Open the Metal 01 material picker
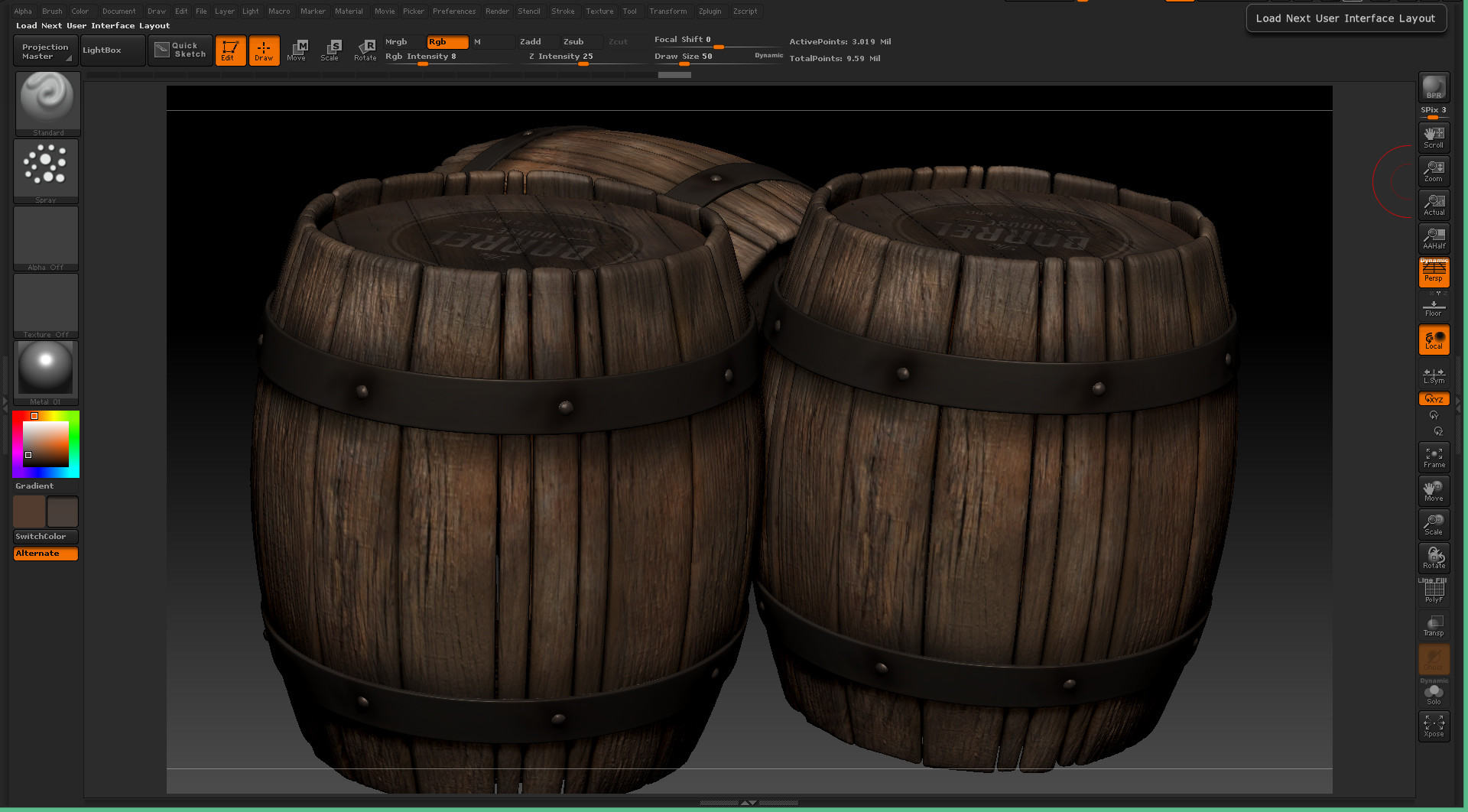The width and height of the screenshot is (1468, 812). click(x=45, y=371)
